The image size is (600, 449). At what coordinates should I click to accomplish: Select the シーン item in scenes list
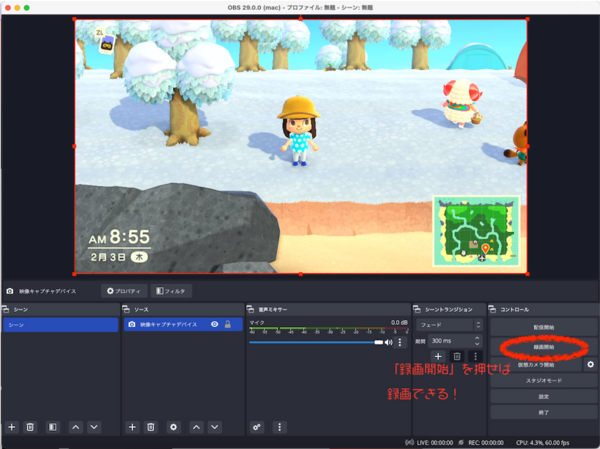(x=61, y=325)
